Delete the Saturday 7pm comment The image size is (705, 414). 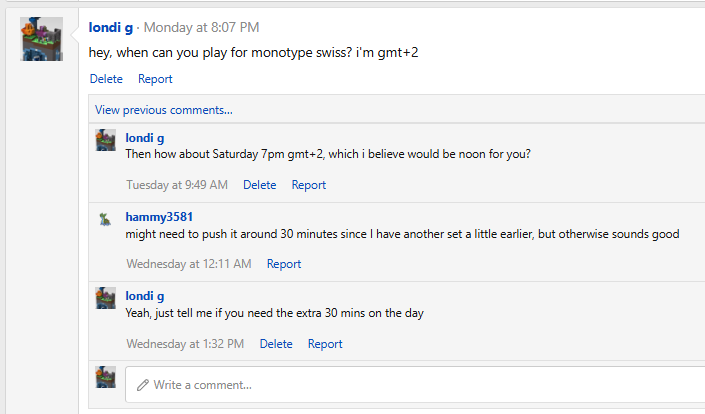(x=260, y=185)
